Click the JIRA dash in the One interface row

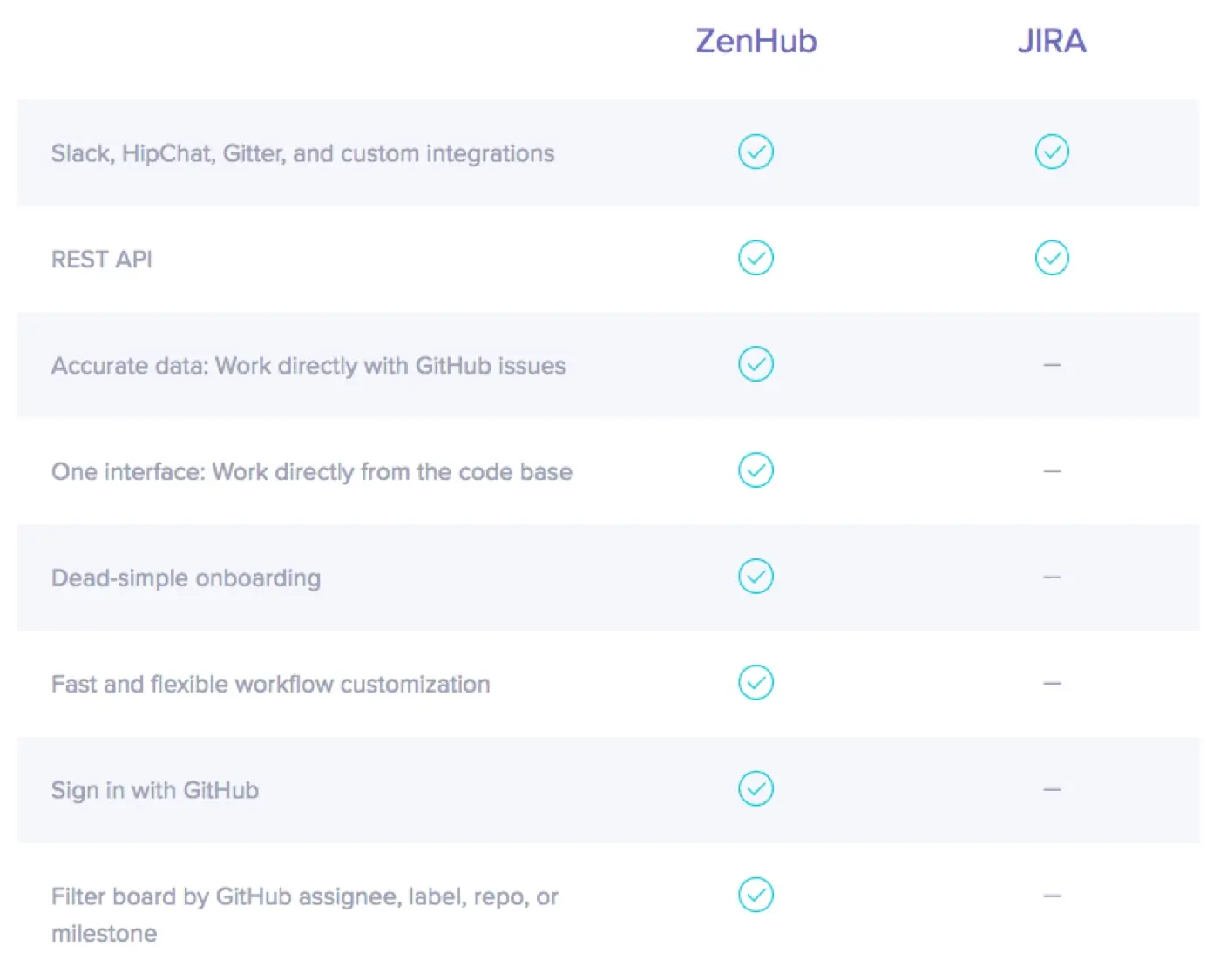pos(1052,471)
